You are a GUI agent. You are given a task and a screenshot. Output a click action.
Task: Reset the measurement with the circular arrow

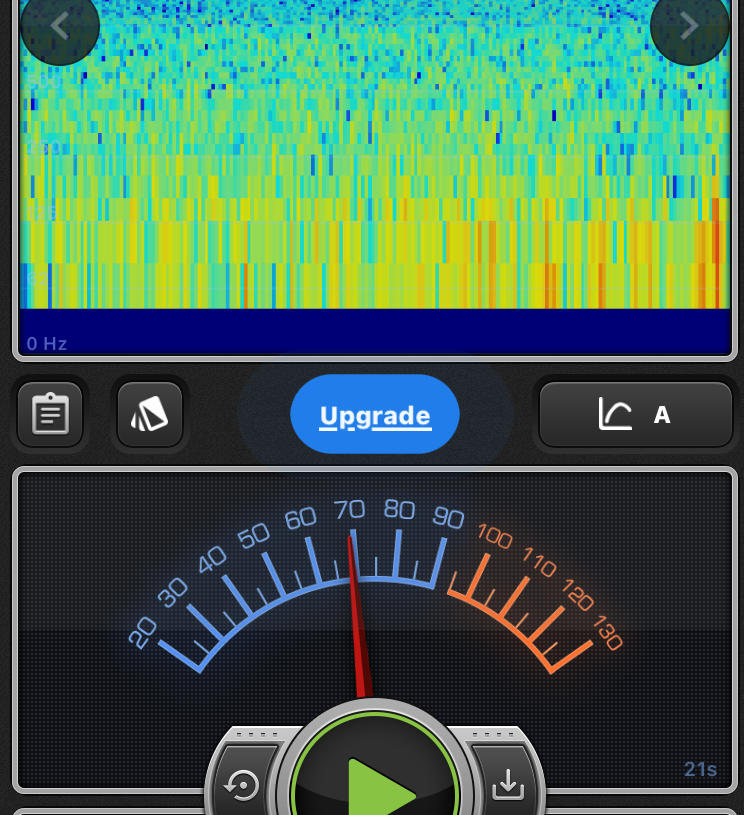[x=243, y=786]
